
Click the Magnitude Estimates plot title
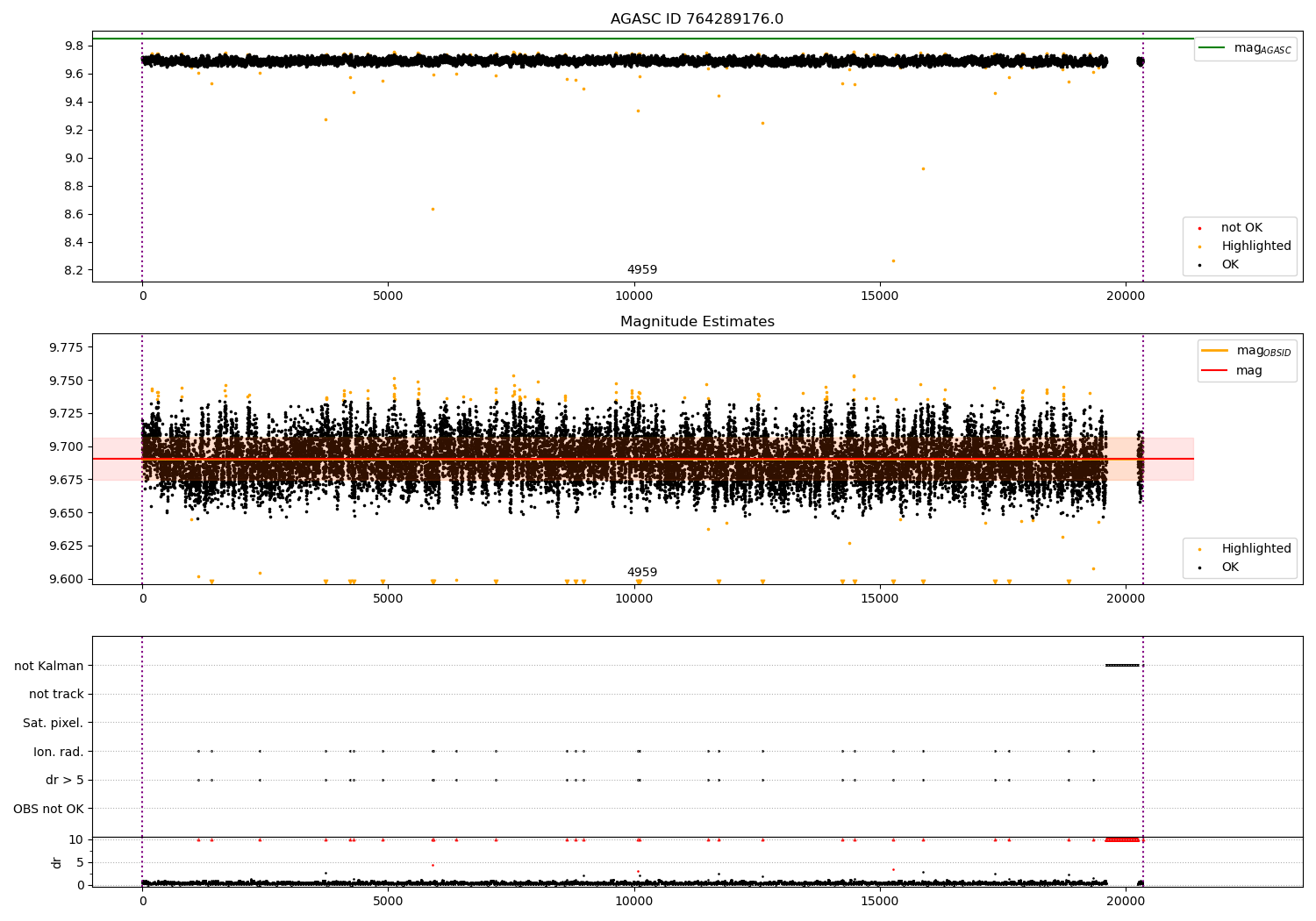(x=697, y=322)
